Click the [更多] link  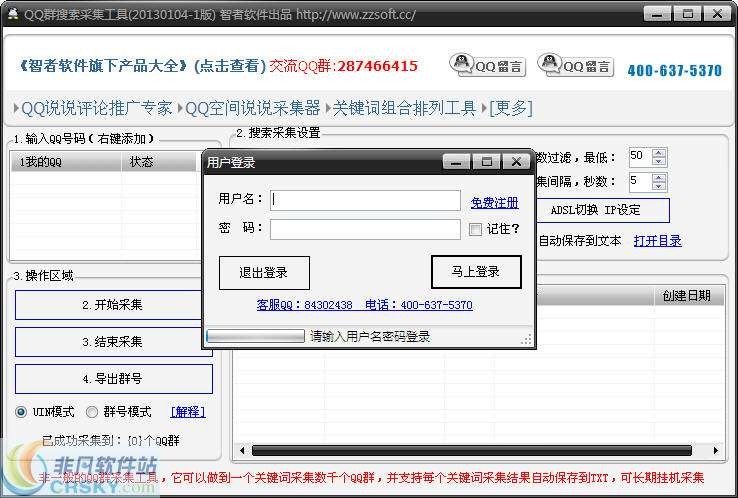[x=511, y=108]
